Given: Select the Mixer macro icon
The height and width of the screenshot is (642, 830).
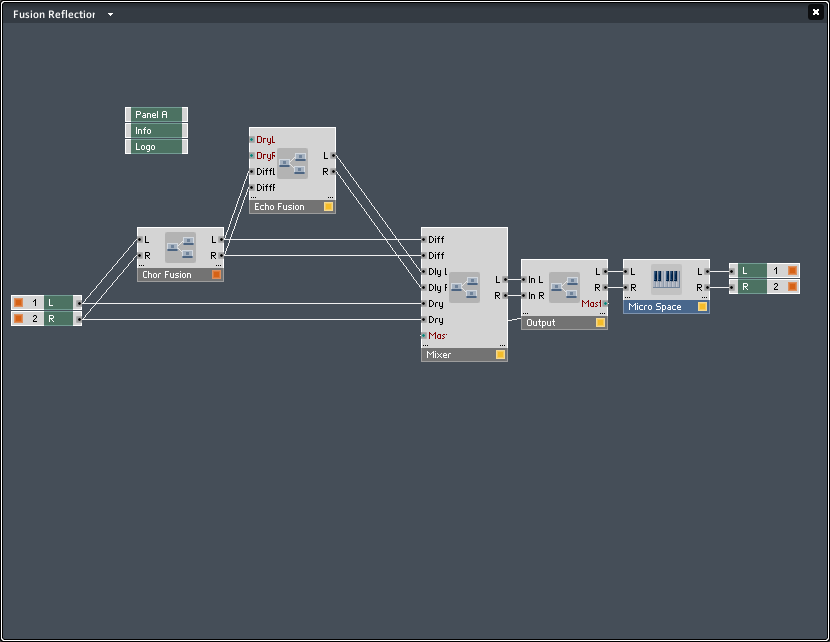Looking at the screenshot, I should click(x=464, y=287).
